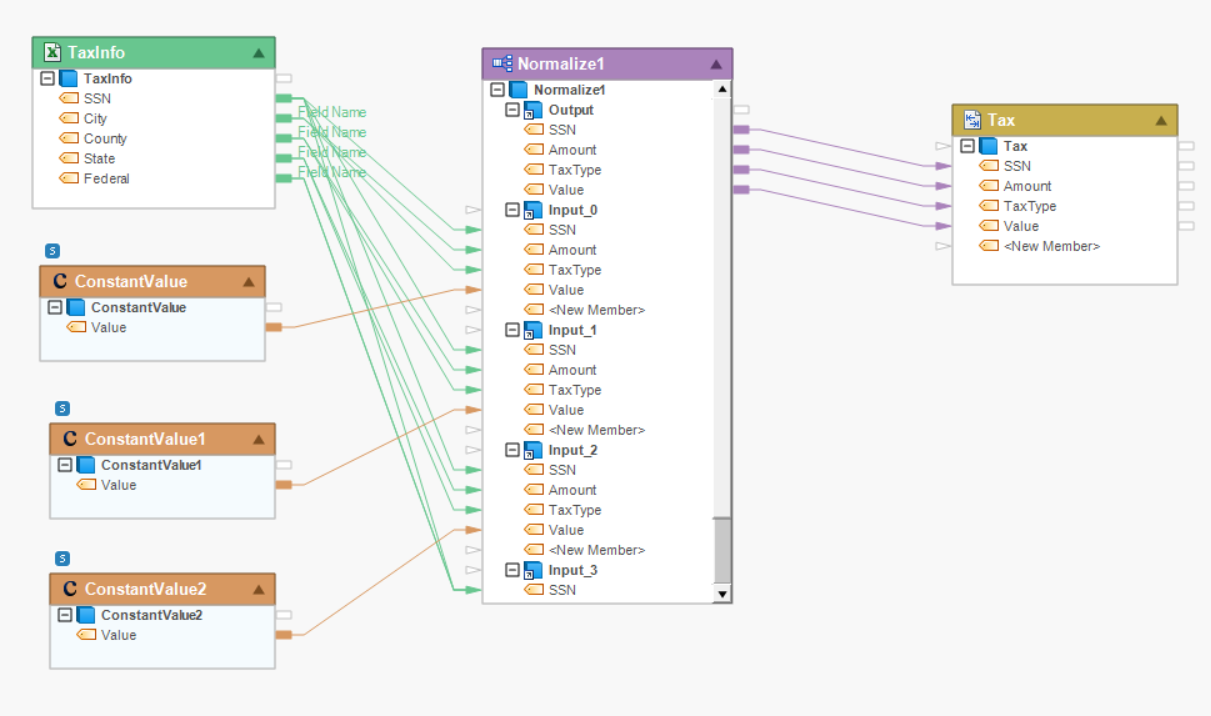Click the Excel icon on TaxInfo header
The height and width of the screenshot is (716, 1211).
(53, 52)
